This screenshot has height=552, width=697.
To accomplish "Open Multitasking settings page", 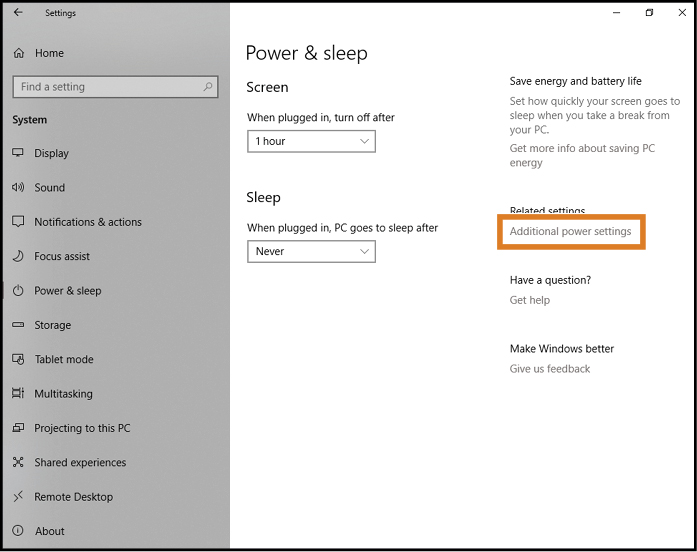I will click(x=64, y=394).
